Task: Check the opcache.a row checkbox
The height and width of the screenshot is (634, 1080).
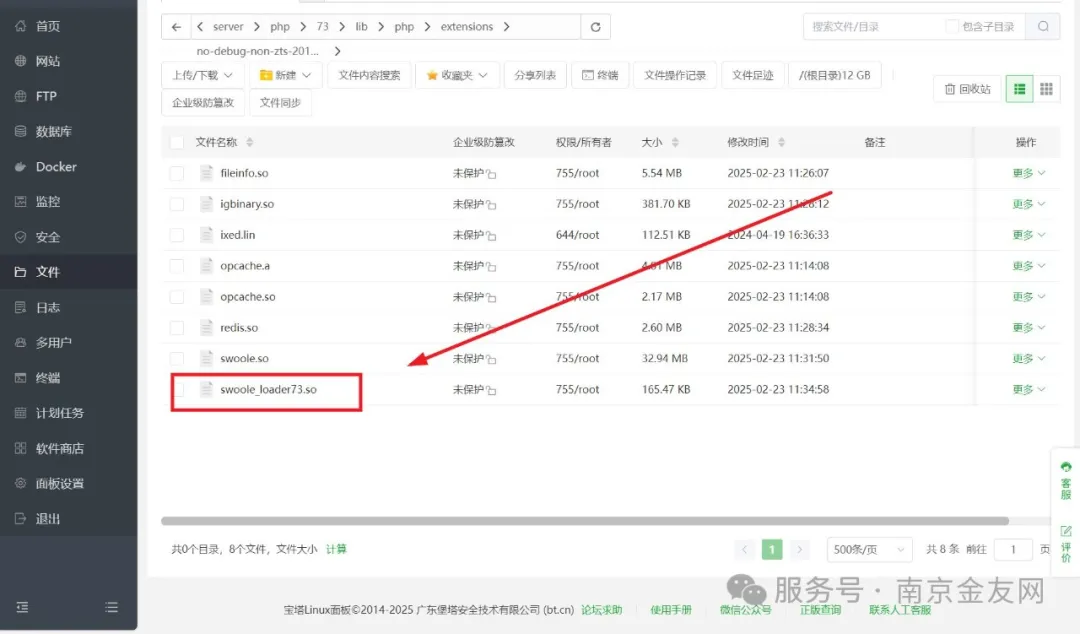Action: pyautogui.click(x=177, y=266)
